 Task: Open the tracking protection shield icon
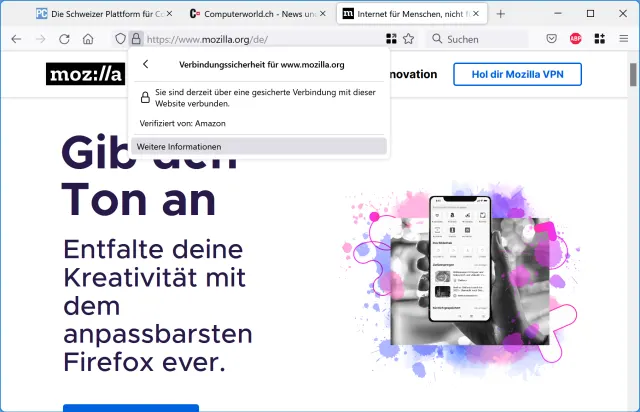pos(120,39)
